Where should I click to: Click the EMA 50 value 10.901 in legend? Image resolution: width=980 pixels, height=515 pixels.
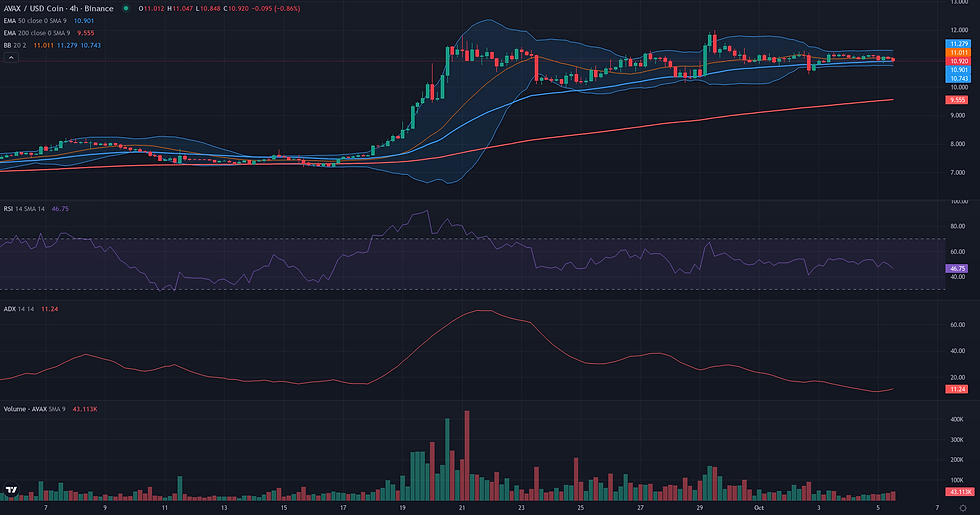coord(84,21)
